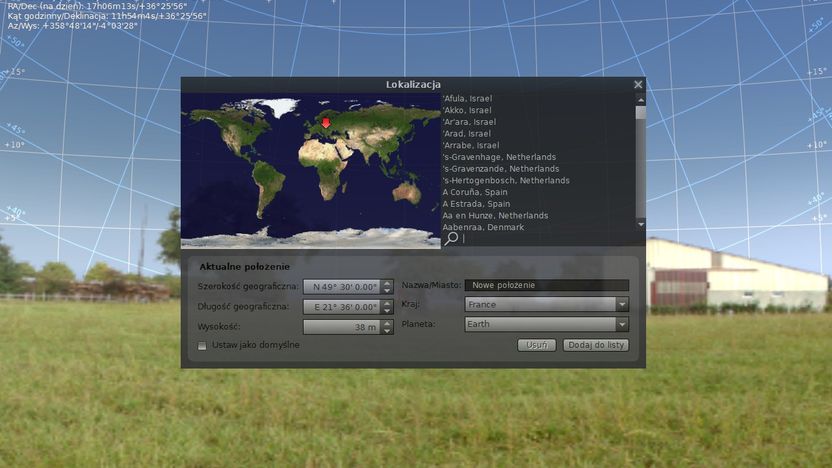Click Australia on the world map
The image size is (832, 468).
pyautogui.click(x=407, y=192)
